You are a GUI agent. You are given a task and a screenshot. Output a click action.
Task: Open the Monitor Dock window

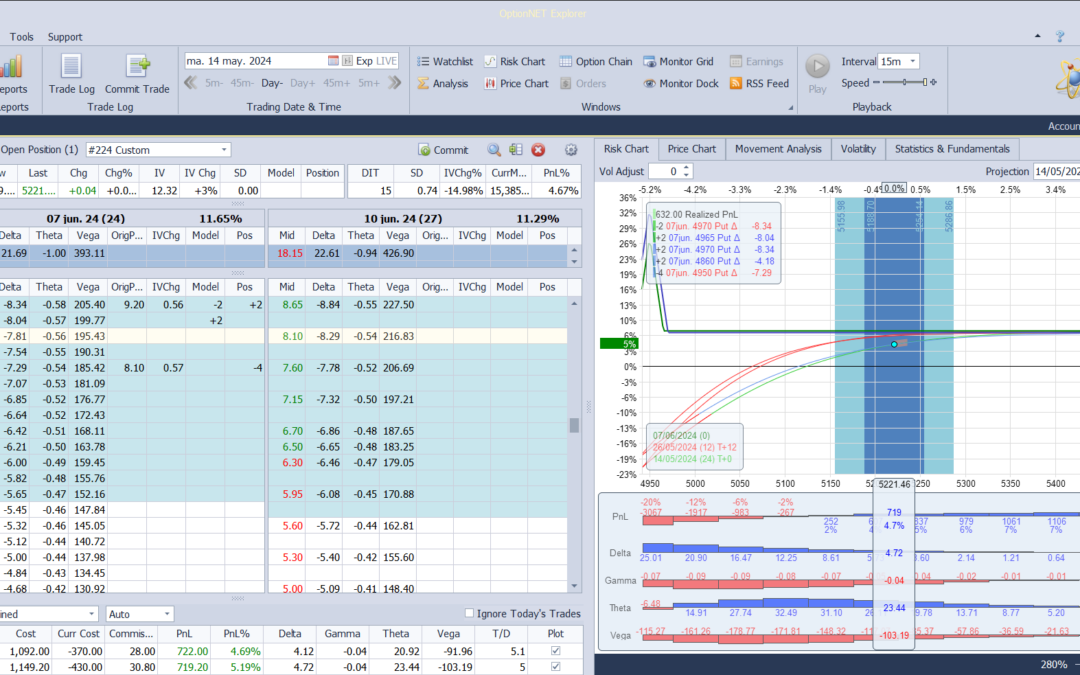(x=681, y=83)
